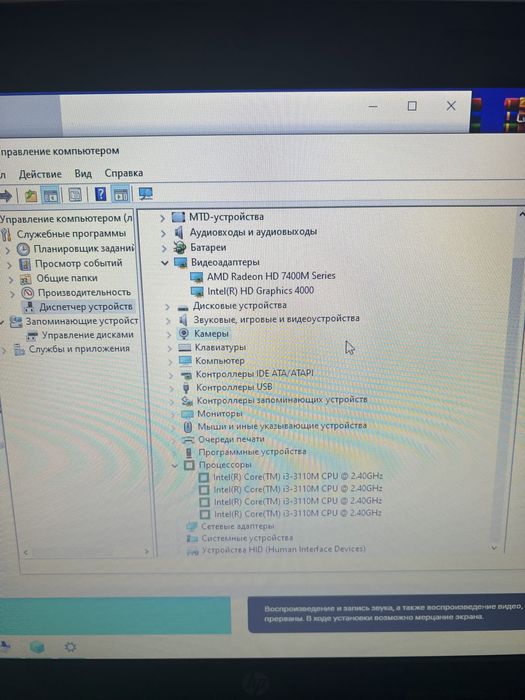525x700 pixels.
Task: Expand Просмотр событий in left tree
Action: [9, 265]
